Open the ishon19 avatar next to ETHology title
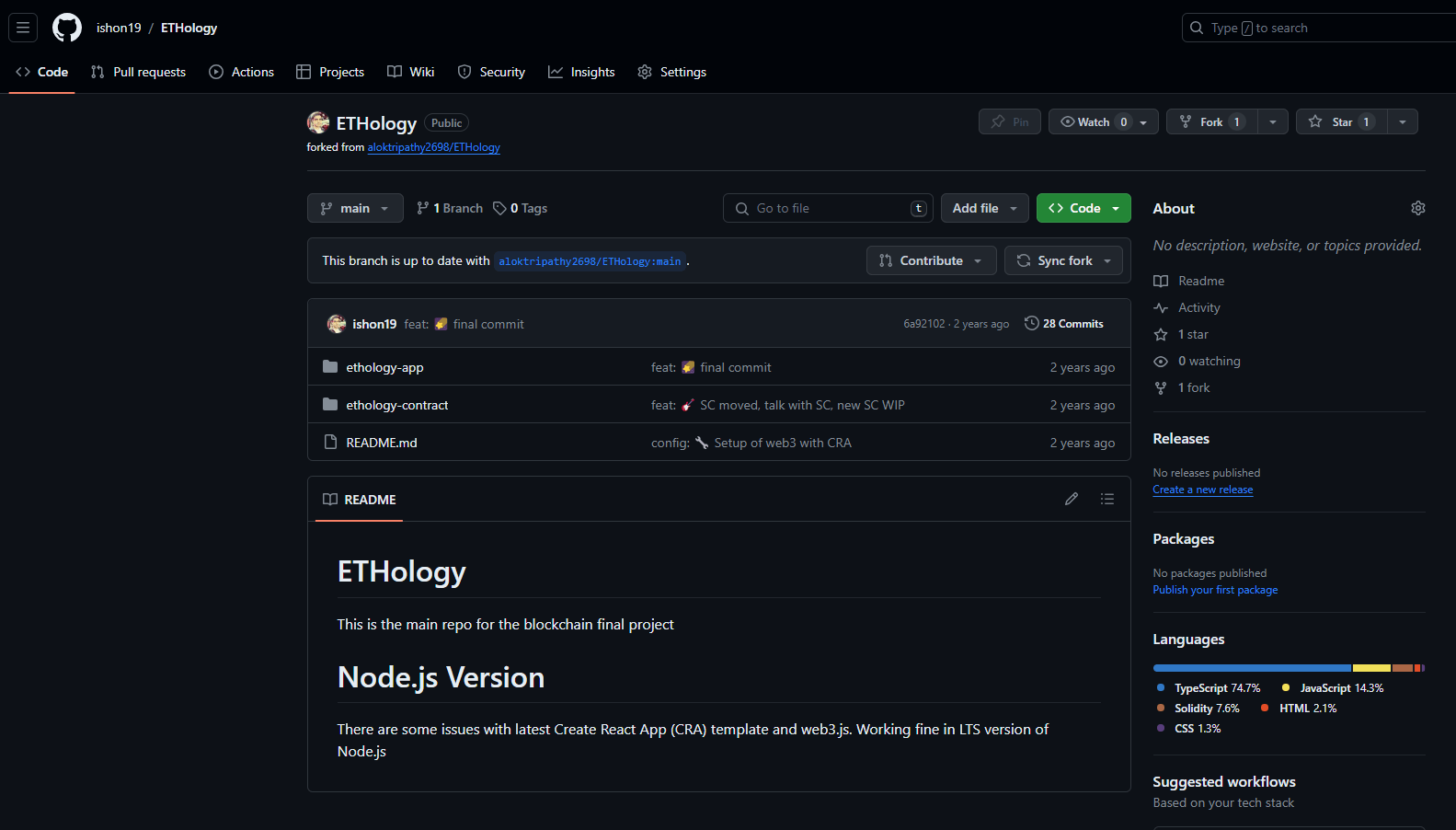Image resolution: width=1456 pixels, height=830 pixels. 318,122
